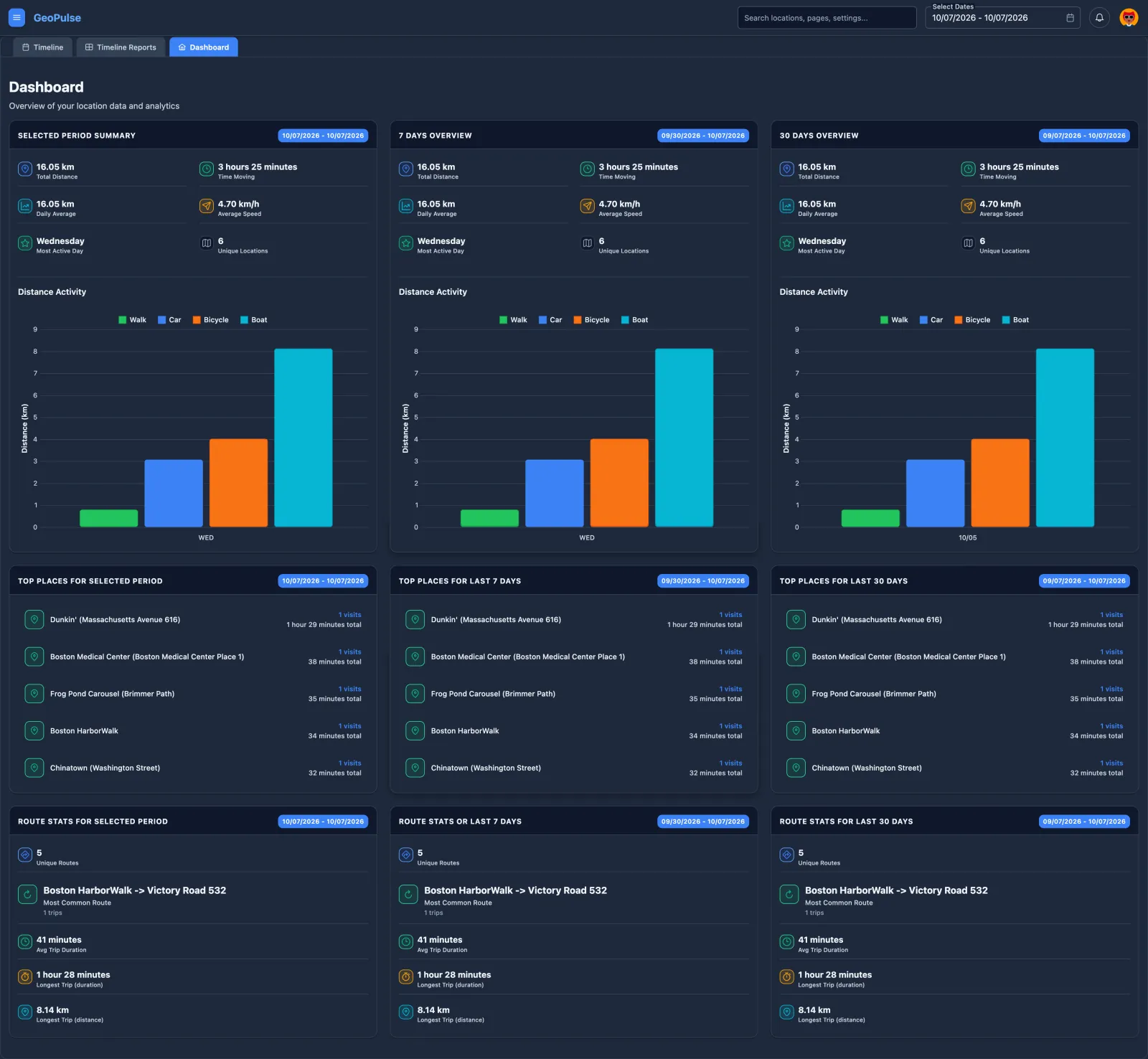Screen dimensions: 1148x1059
Task: Focus the search locations, pages, settings field
Action: (x=827, y=18)
